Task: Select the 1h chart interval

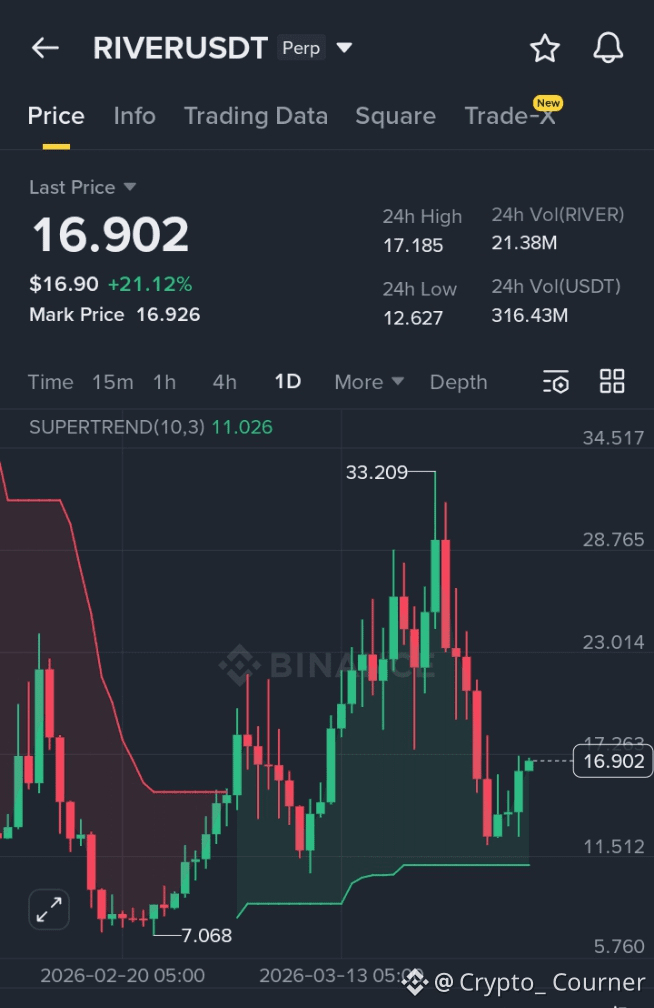Action: (165, 382)
